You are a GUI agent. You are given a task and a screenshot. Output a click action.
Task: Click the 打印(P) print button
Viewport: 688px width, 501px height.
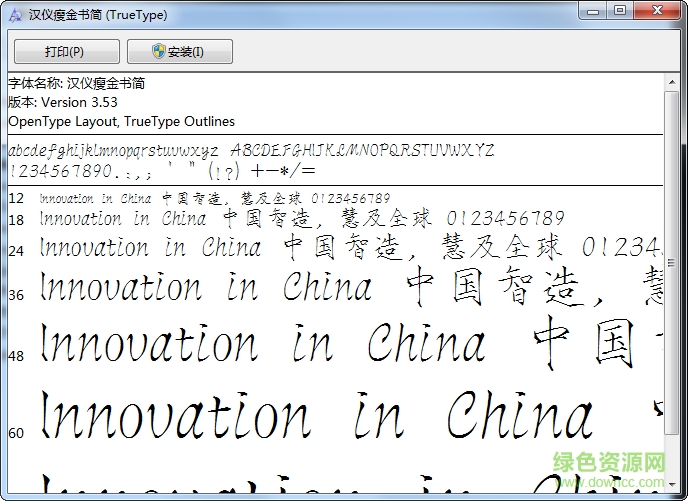pyautogui.click(x=67, y=52)
